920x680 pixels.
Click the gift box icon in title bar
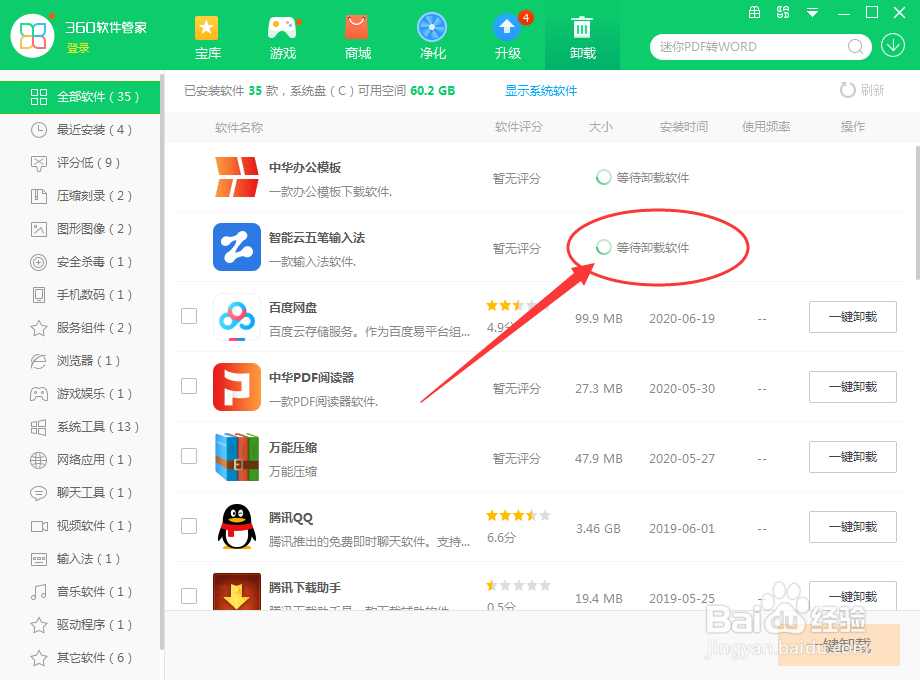(755, 12)
